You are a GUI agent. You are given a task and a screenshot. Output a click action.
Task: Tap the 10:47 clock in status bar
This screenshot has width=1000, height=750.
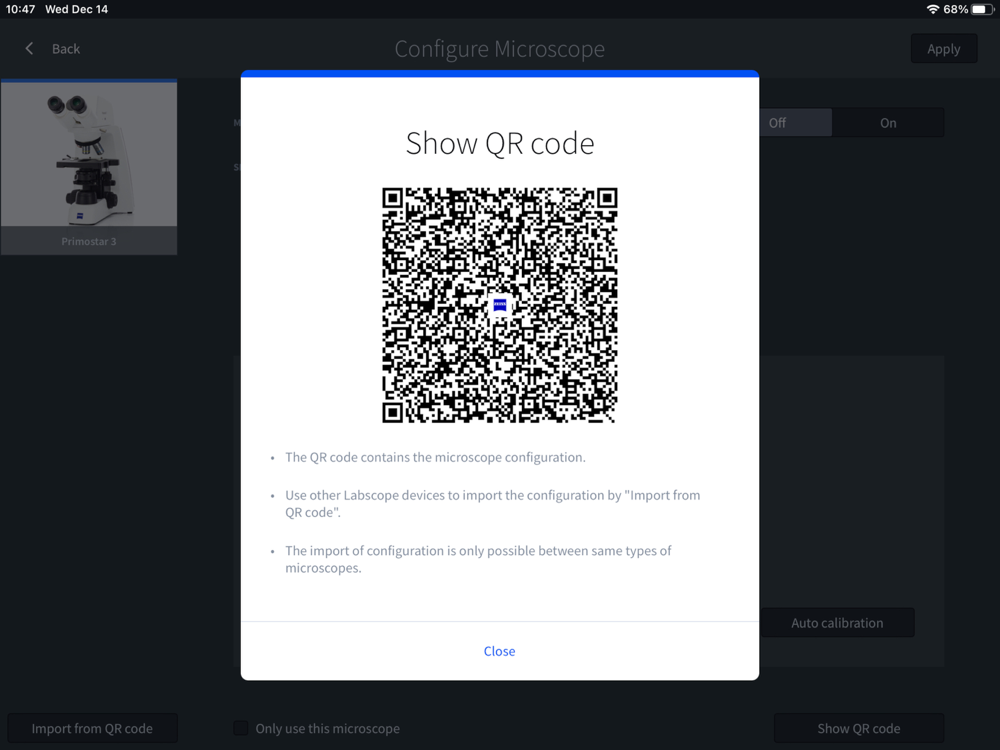click(20, 9)
